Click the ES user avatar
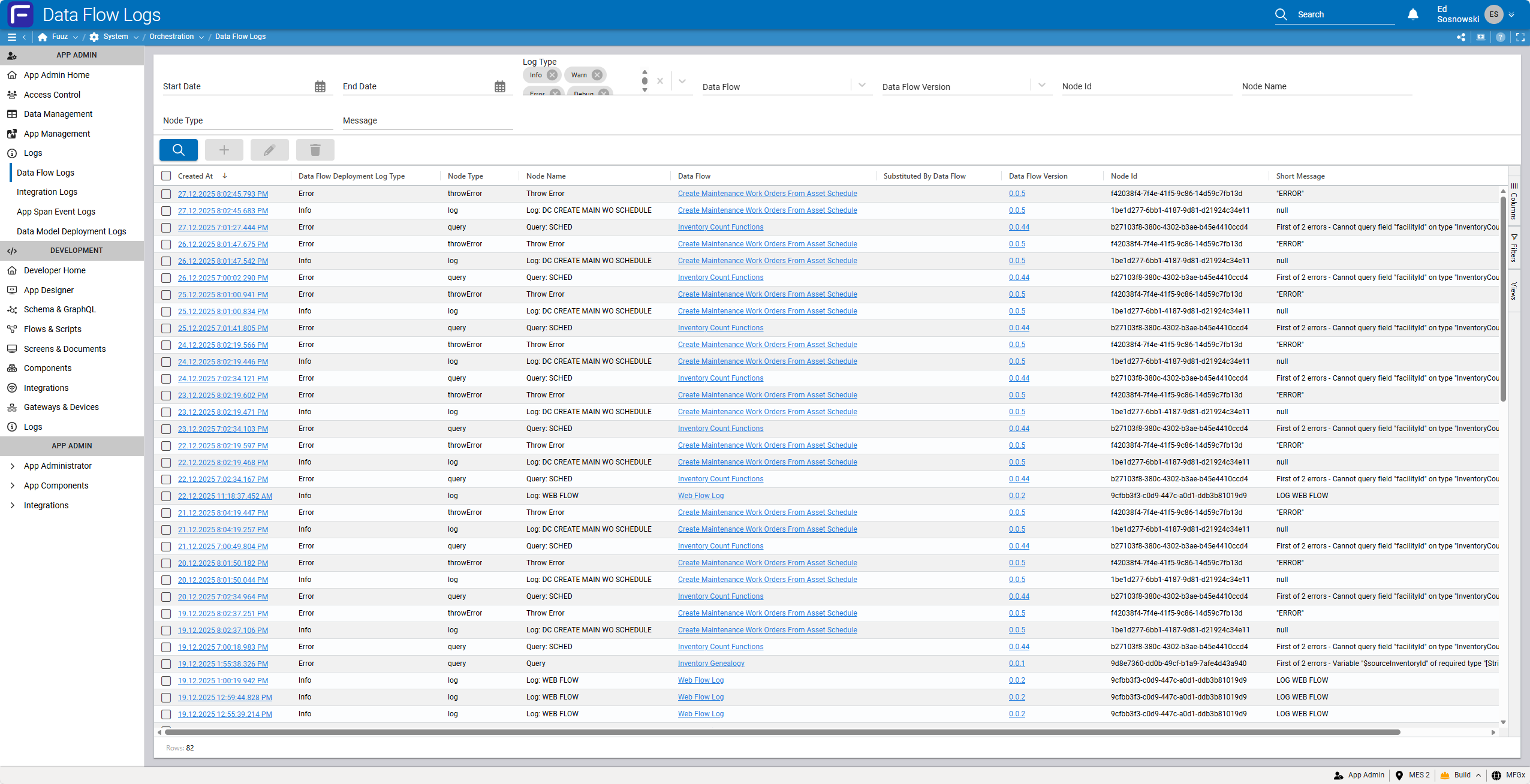1530x784 pixels. (1493, 14)
